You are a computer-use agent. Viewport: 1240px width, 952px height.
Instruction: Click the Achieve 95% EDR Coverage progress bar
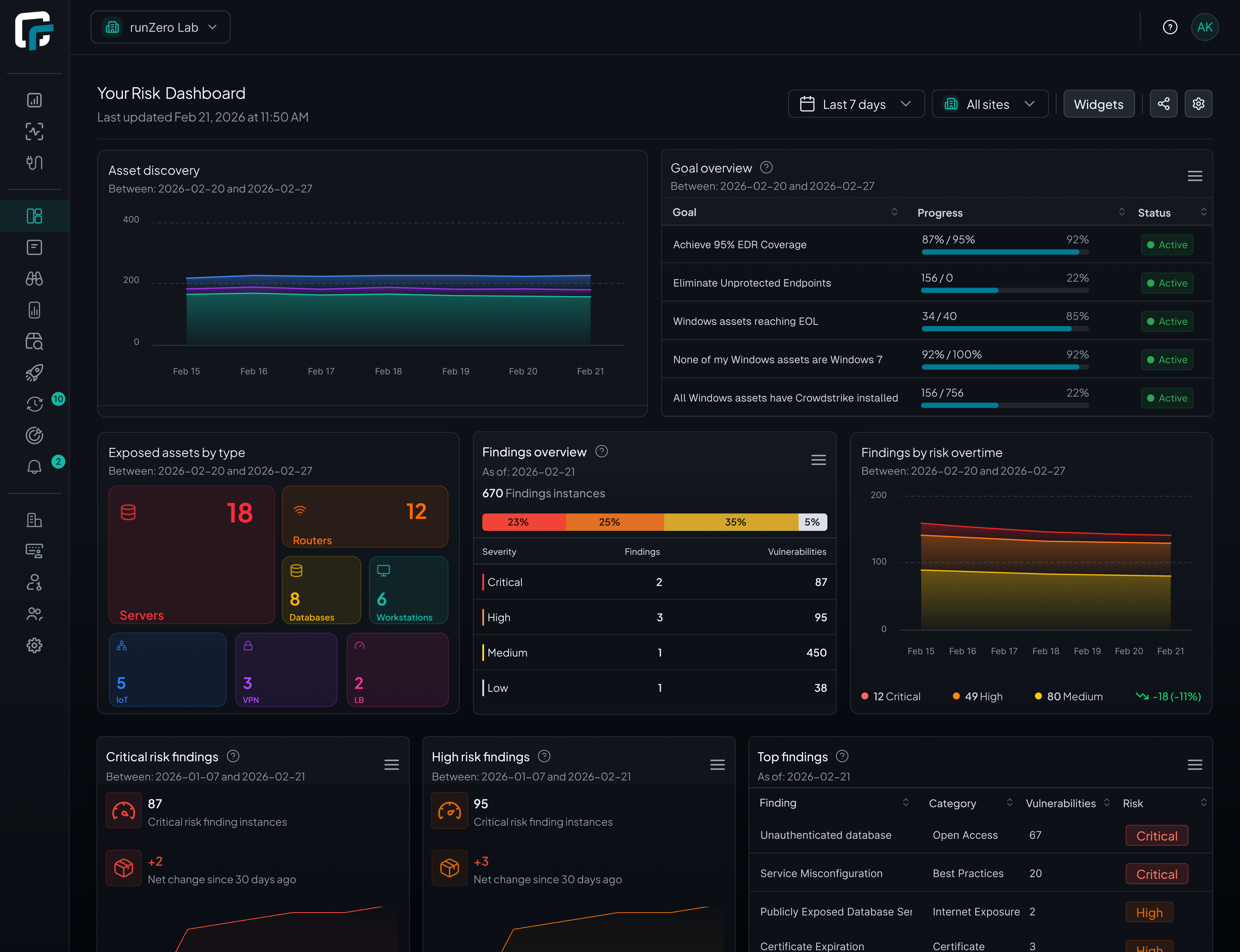(1005, 252)
